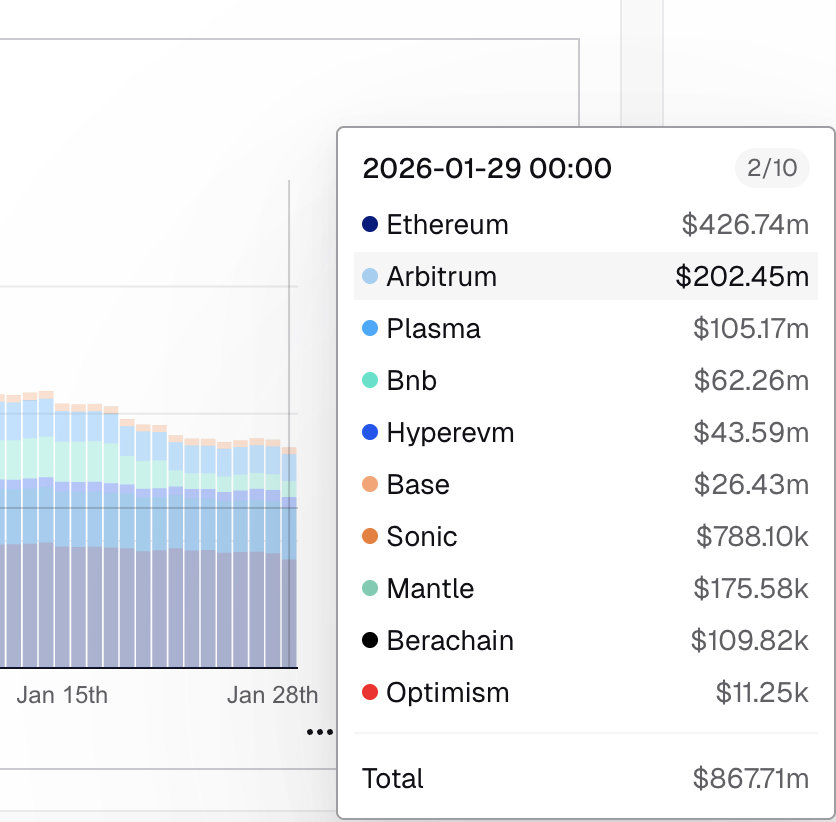836x822 pixels.
Task: Click the Total value $867.71m
Action: click(x=751, y=778)
